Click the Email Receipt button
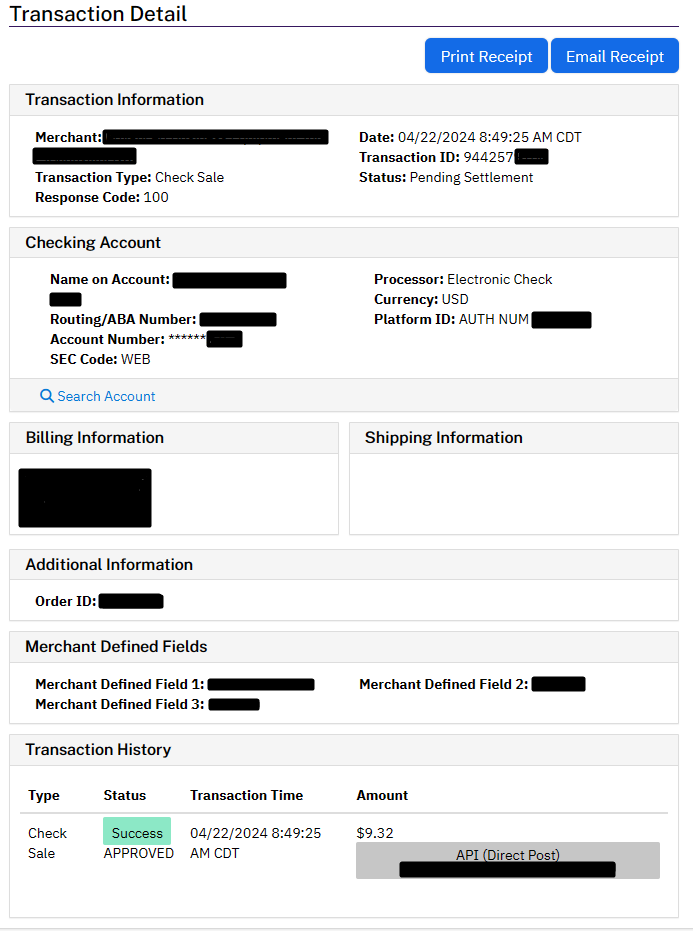 point(615,56)
